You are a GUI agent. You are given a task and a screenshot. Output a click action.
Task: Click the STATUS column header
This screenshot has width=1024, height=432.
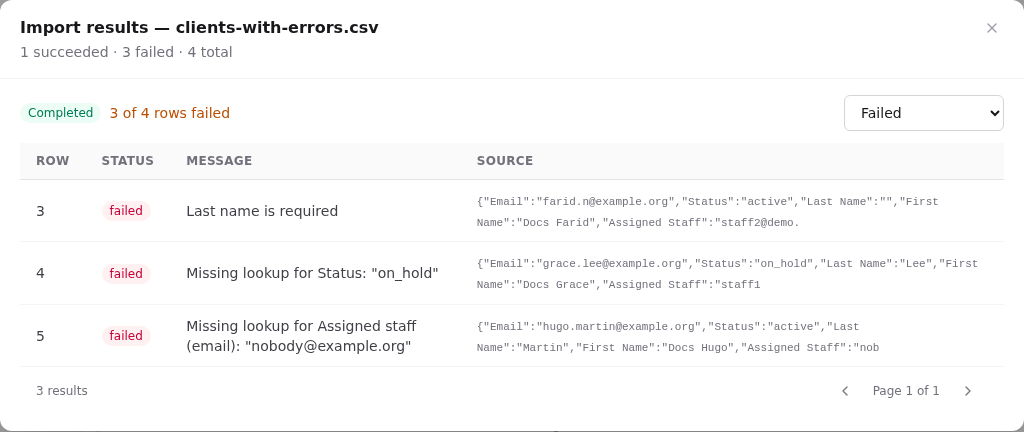(x=127, y=161)
